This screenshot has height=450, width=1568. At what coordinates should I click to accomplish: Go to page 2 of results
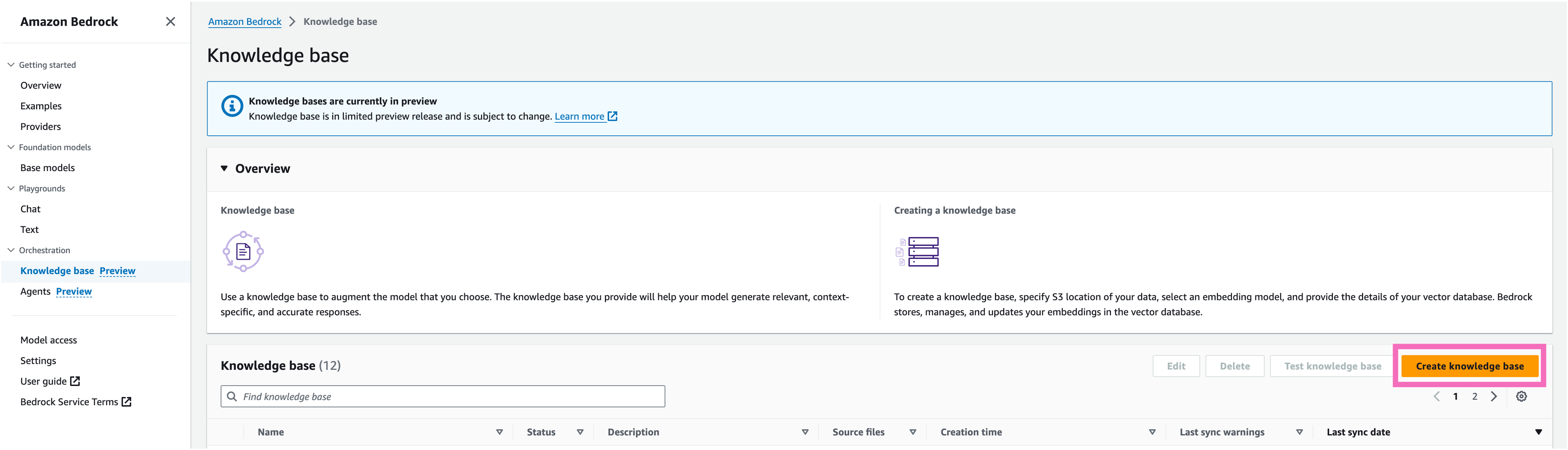click(x=1474, y=396)
